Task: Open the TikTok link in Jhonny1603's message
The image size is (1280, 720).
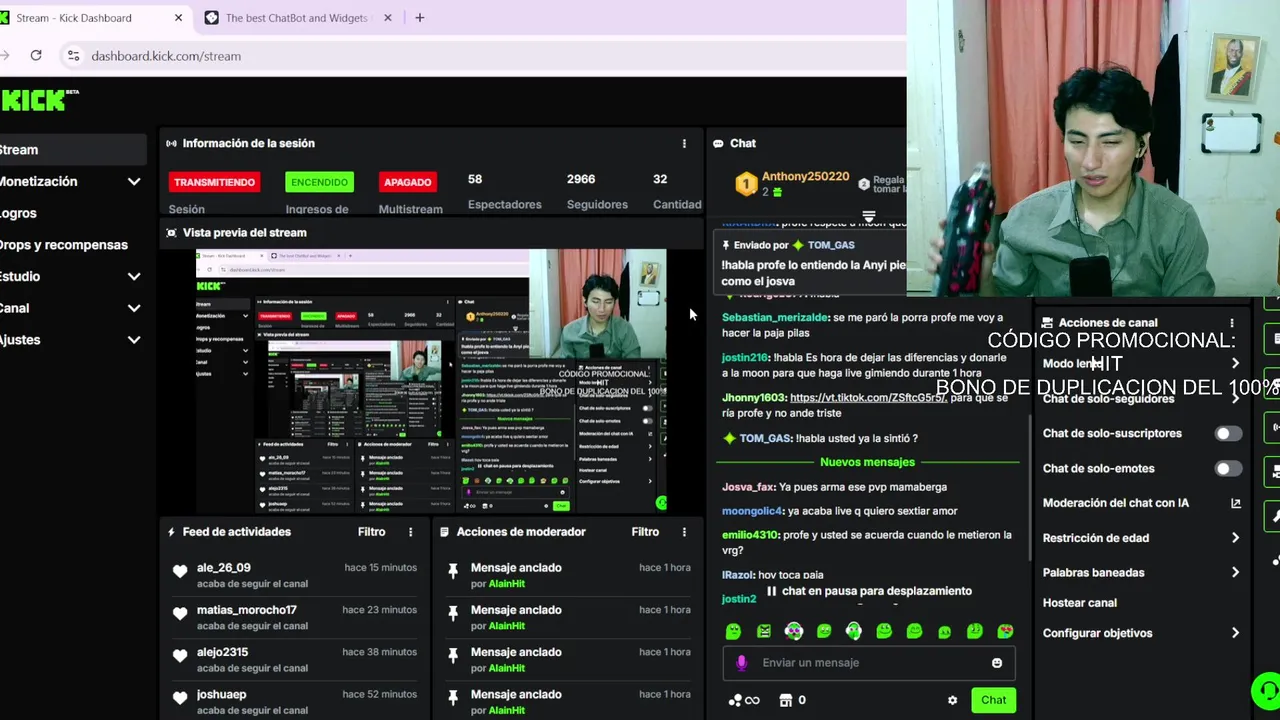Action: tap(868, 398)
